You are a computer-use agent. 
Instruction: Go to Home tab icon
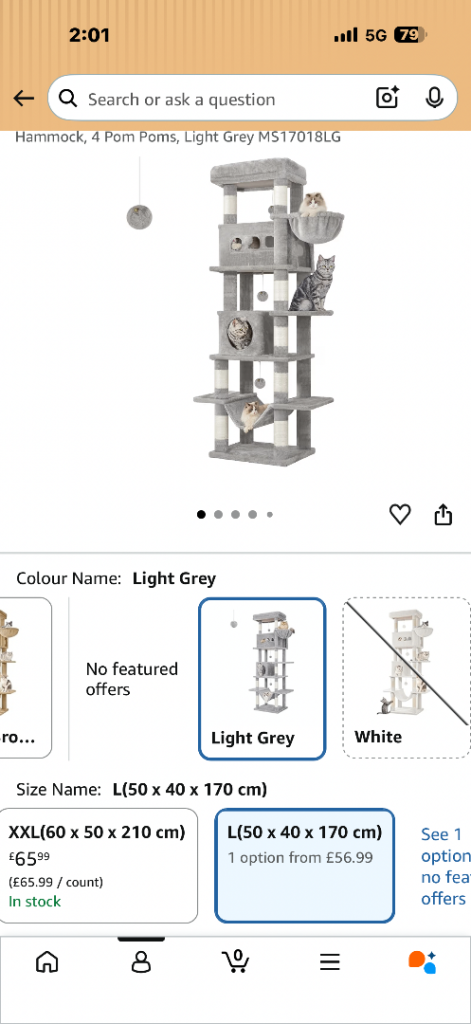point(47,961)
